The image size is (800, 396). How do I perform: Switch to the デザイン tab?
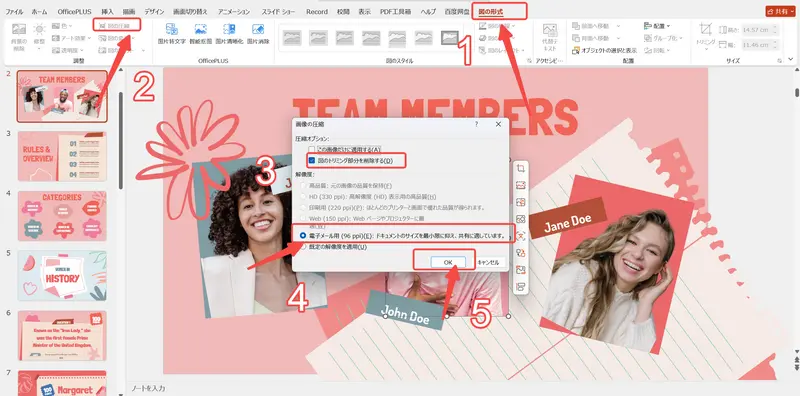click(x=154, y=11)
